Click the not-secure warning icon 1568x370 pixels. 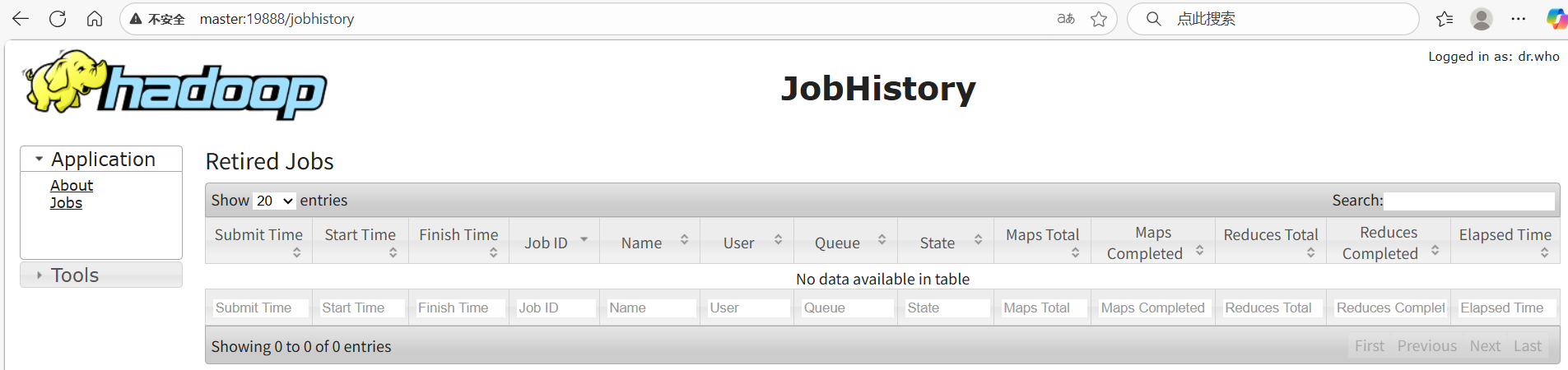click(137, 19)
